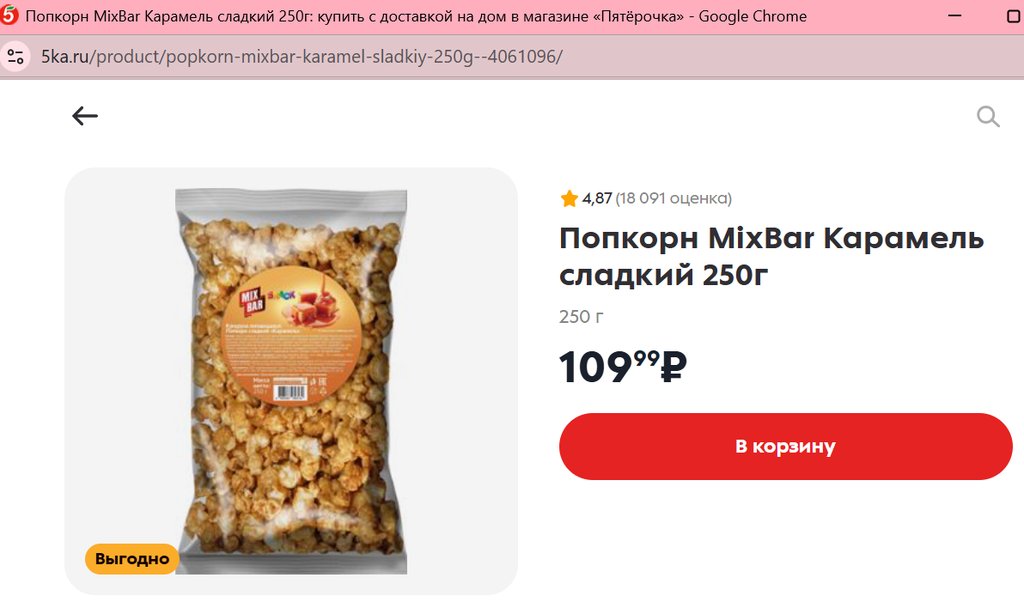The image size is (1024, 602).
Task: Minimize the Chrome window
Action: pyautogui.click(x=955, y=16)
